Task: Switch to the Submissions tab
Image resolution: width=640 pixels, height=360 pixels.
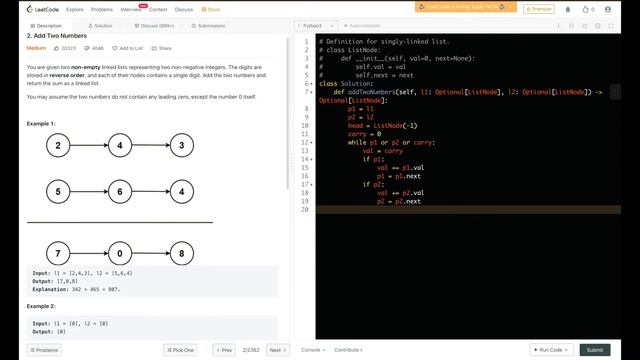Action: [208, 26]
